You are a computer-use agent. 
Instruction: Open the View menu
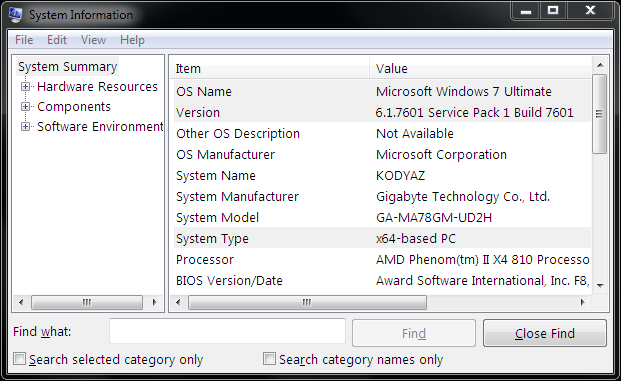pos(93,40)
